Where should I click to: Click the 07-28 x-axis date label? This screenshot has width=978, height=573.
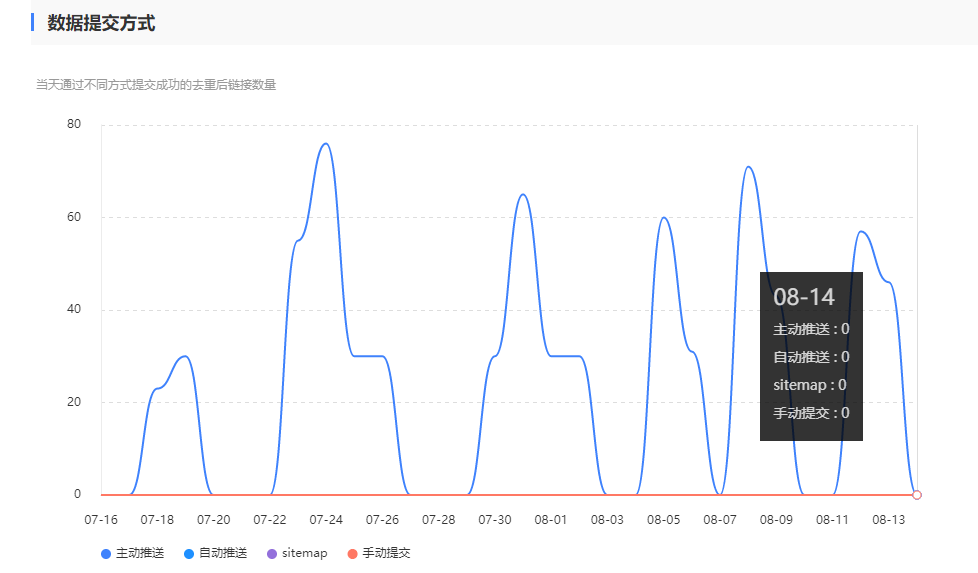coord(438,519)
